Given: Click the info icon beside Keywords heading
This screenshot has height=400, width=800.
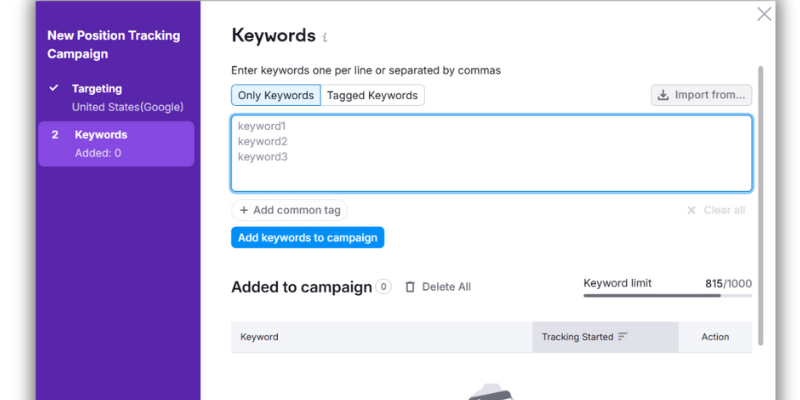Looking at the screenshot, I should click(325, 38).
